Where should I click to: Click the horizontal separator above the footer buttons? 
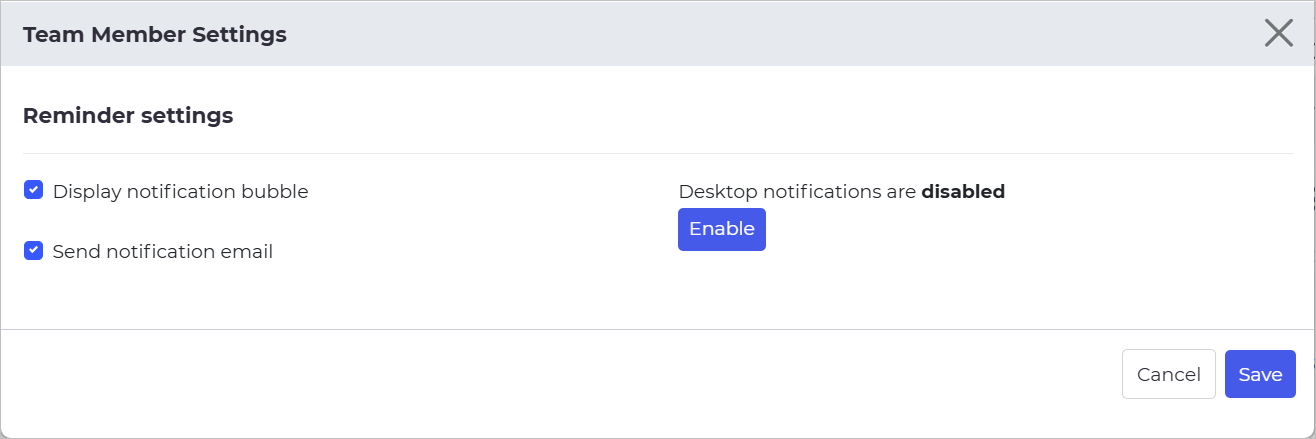[x=658, y=329]
